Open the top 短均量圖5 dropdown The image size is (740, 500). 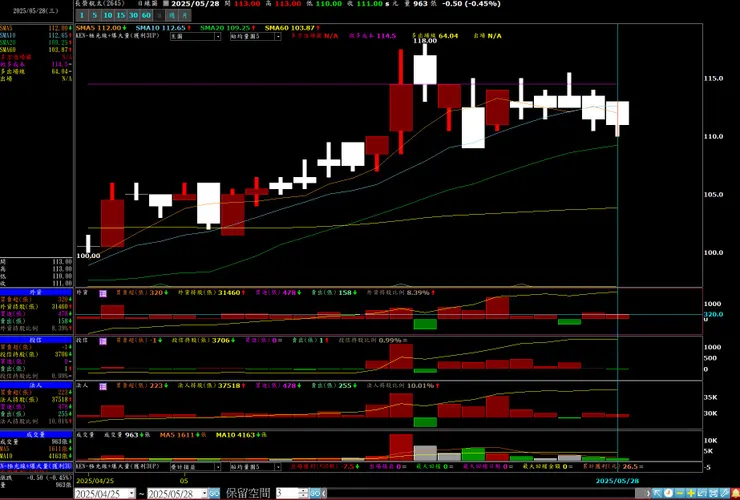click(255, 36)
